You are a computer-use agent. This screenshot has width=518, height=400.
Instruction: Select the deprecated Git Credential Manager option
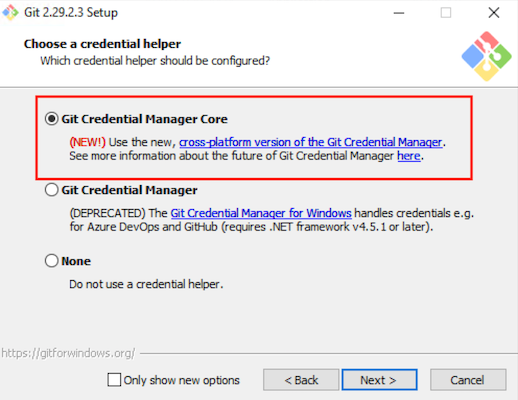coord(52,190)
